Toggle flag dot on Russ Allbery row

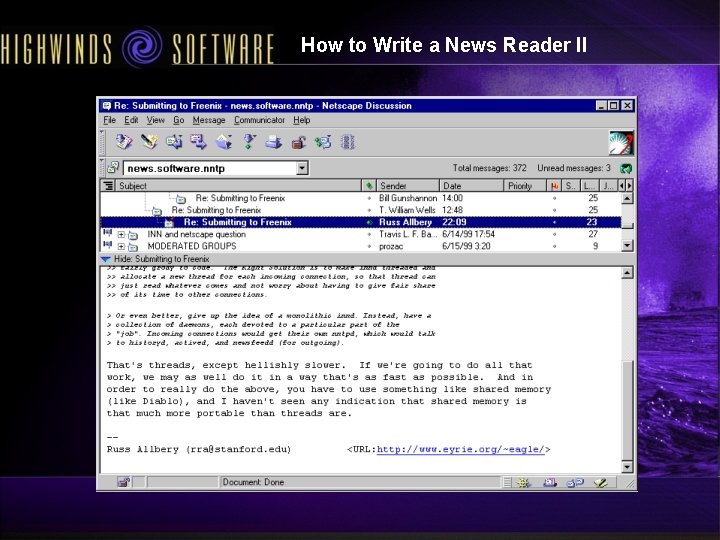554,222
